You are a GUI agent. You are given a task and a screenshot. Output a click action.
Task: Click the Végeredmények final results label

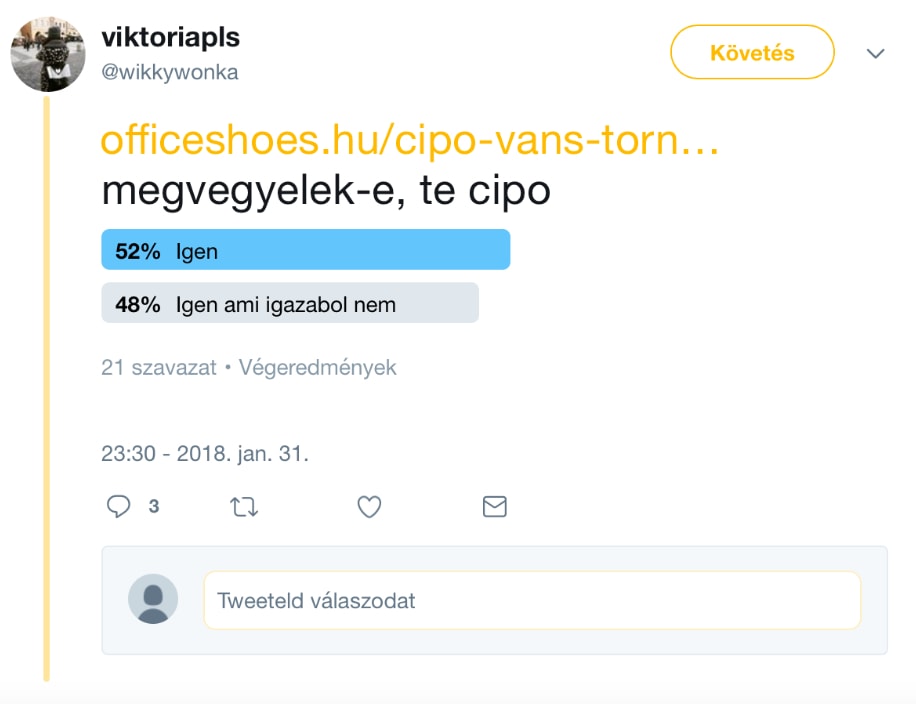coord(317,367)
